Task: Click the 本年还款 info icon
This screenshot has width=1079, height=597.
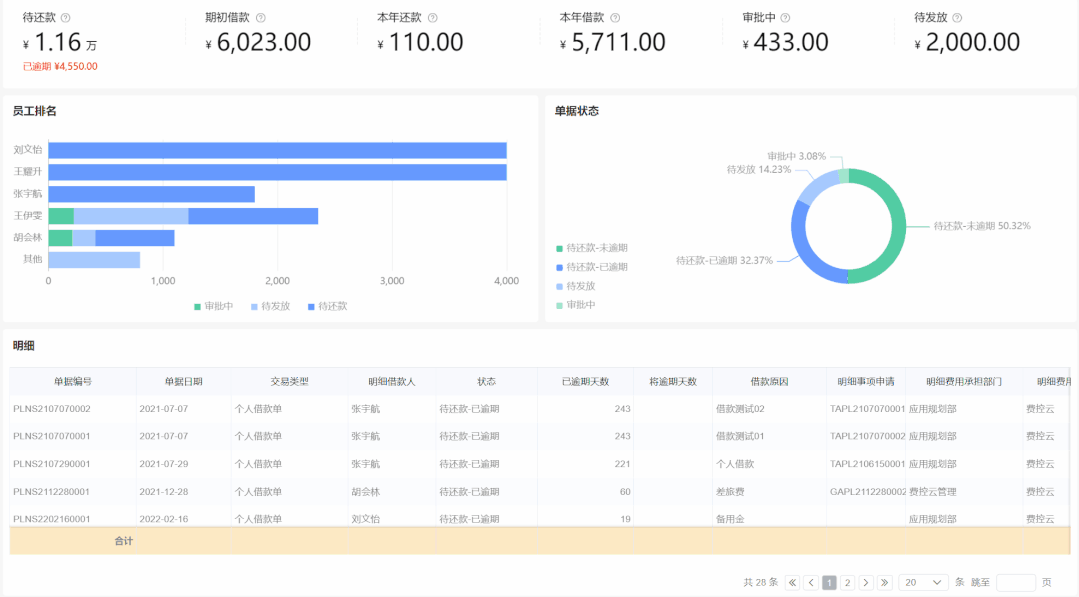Action: coord(433,18)
